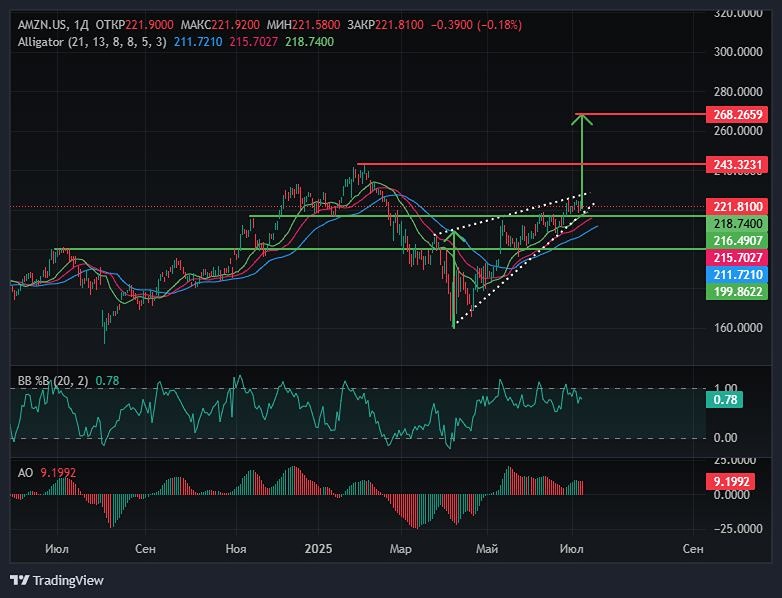782x598 pixels.
Task: Click the Мар label on time axis
Action: pos(401,549)
